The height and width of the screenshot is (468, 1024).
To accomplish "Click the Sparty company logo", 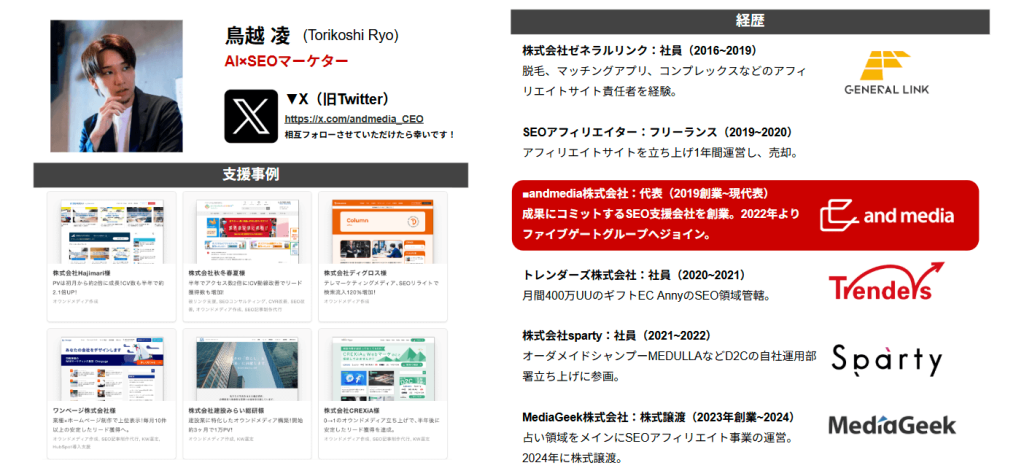I will 887,359.
